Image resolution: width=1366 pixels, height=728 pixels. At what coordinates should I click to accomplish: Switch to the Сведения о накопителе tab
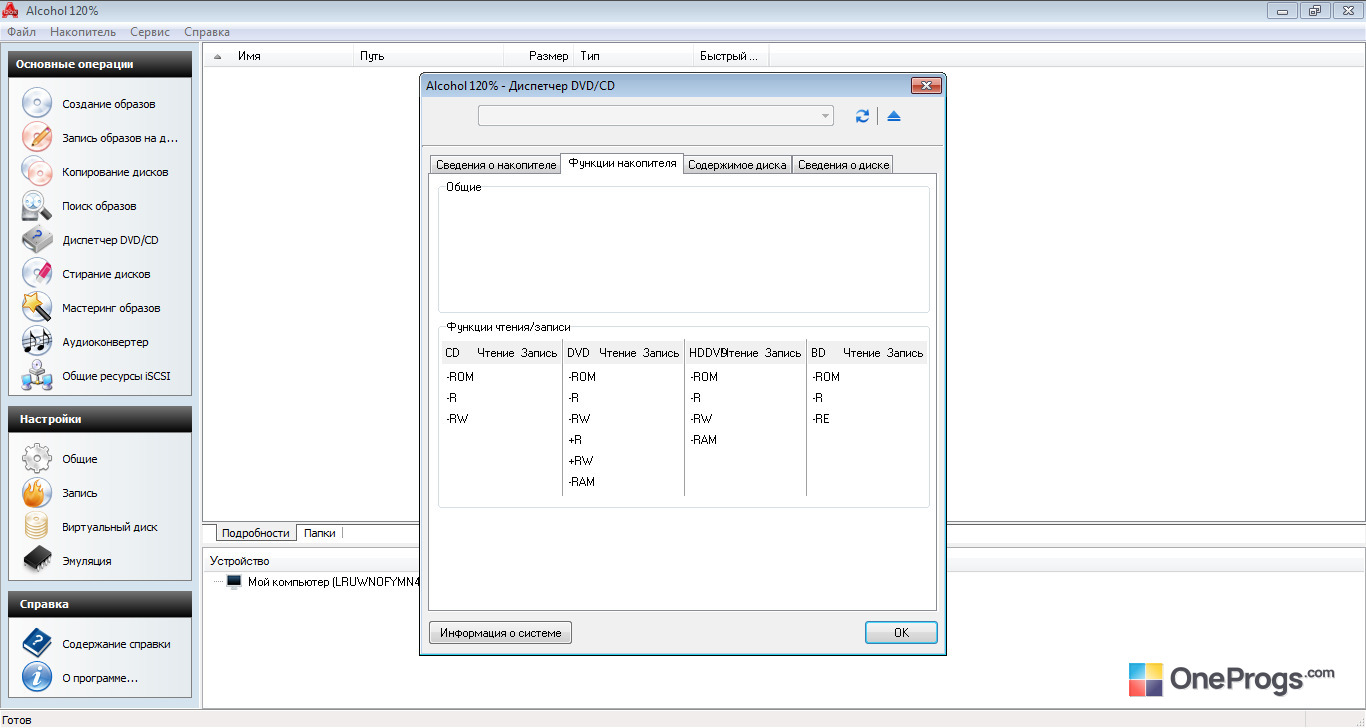pyautogui.click(x=496, y=165)
